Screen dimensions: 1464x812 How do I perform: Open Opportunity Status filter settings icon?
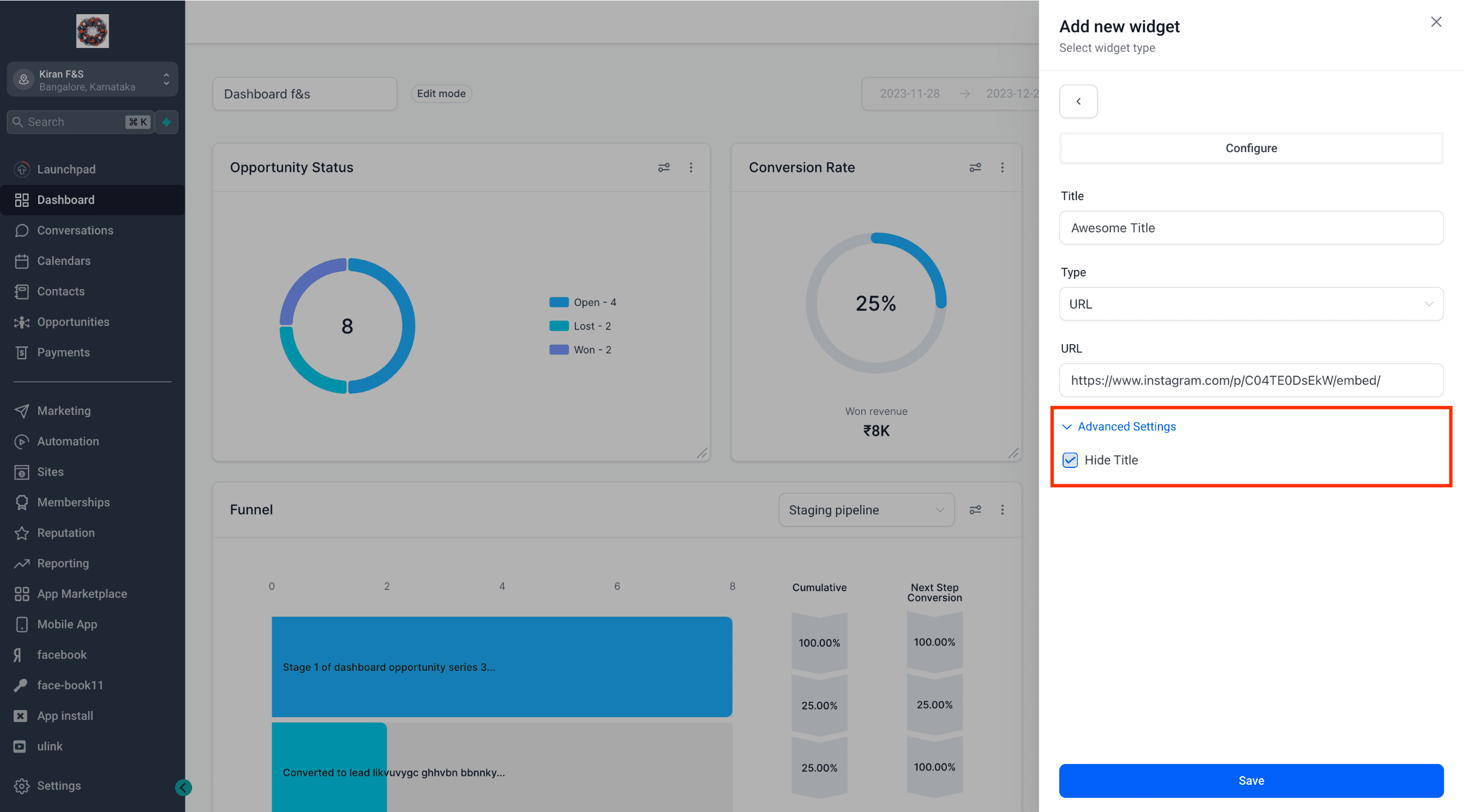[664, 167]
